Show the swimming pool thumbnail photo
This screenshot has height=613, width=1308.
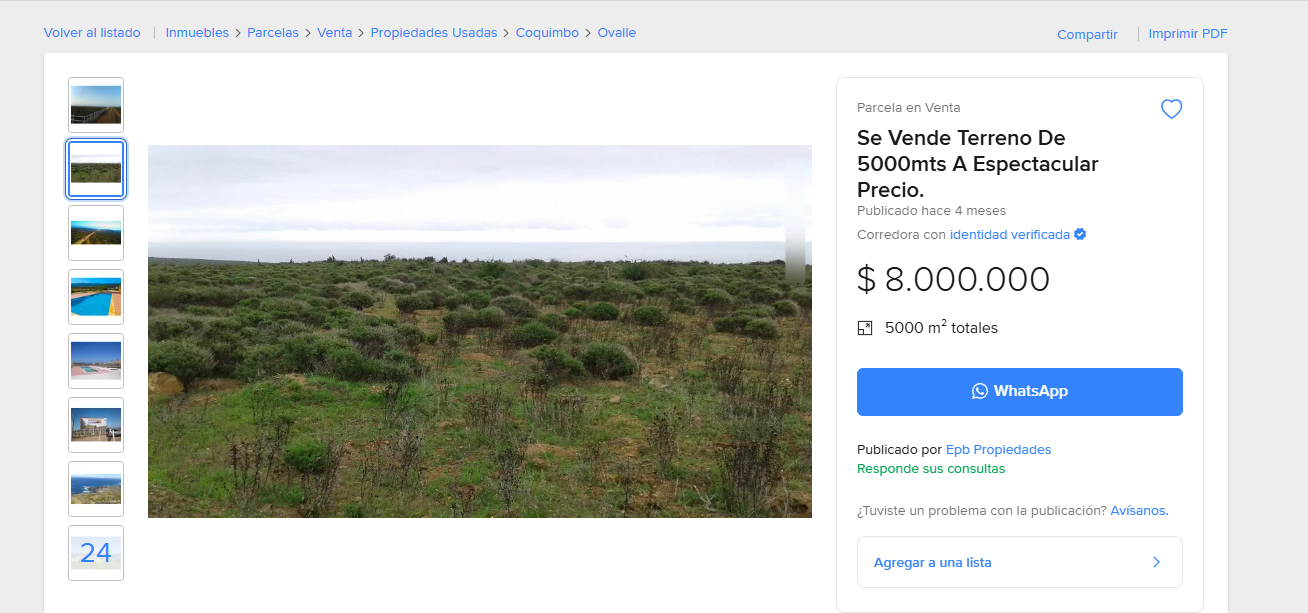point(96,297)
